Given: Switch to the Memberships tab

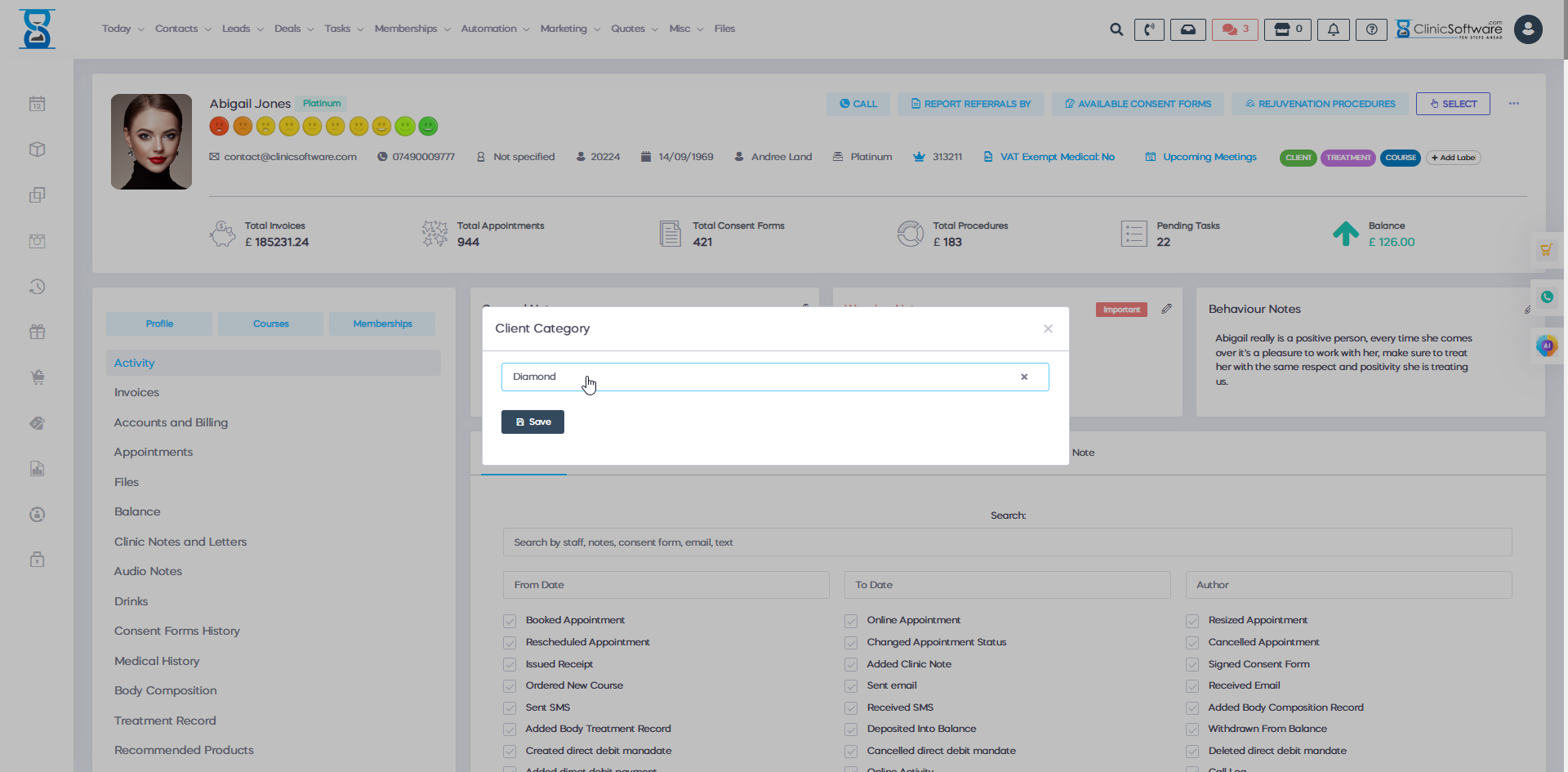Looking at the screenshot, I should point(382,324).
